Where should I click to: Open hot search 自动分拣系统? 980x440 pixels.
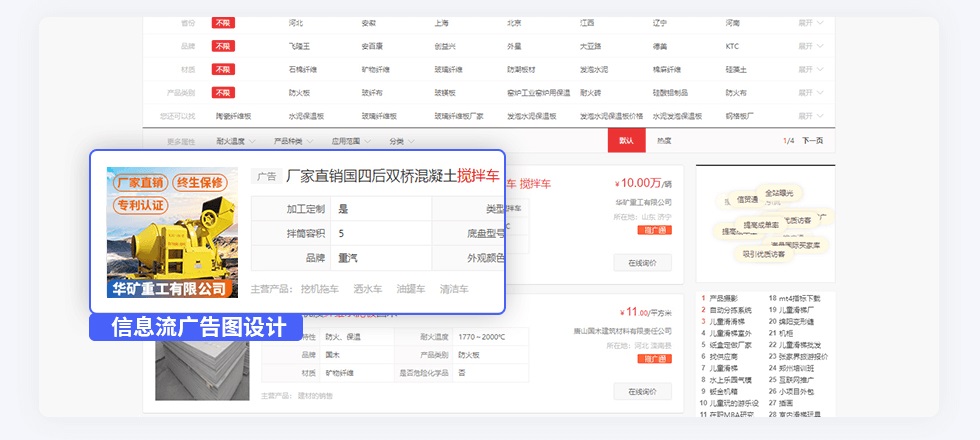pyautogui.click(x=731, y=310)
